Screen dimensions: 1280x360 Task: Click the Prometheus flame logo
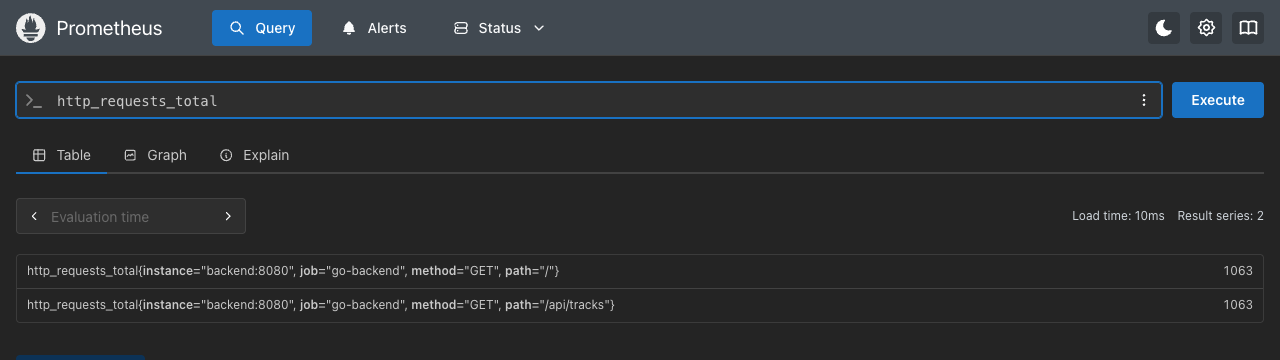pos(31,28)
